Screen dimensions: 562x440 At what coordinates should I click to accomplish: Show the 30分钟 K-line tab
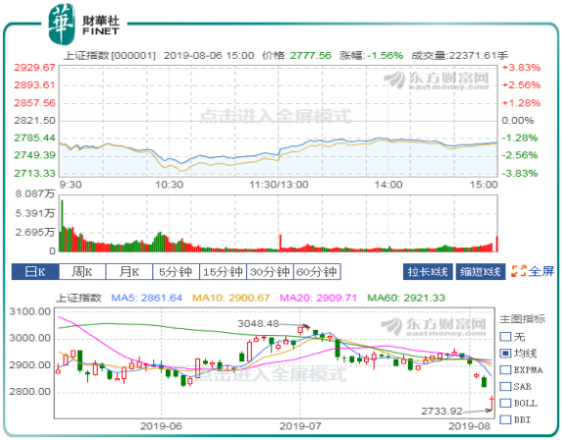tap(270, 272)
